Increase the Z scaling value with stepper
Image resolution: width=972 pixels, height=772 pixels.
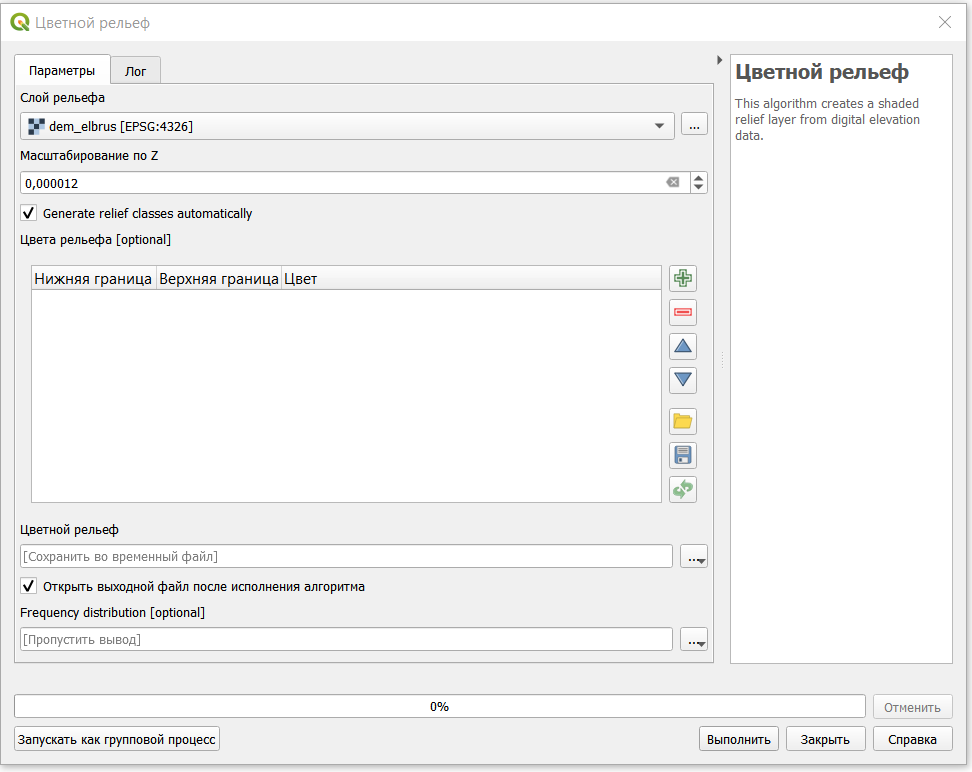(699, 178)
